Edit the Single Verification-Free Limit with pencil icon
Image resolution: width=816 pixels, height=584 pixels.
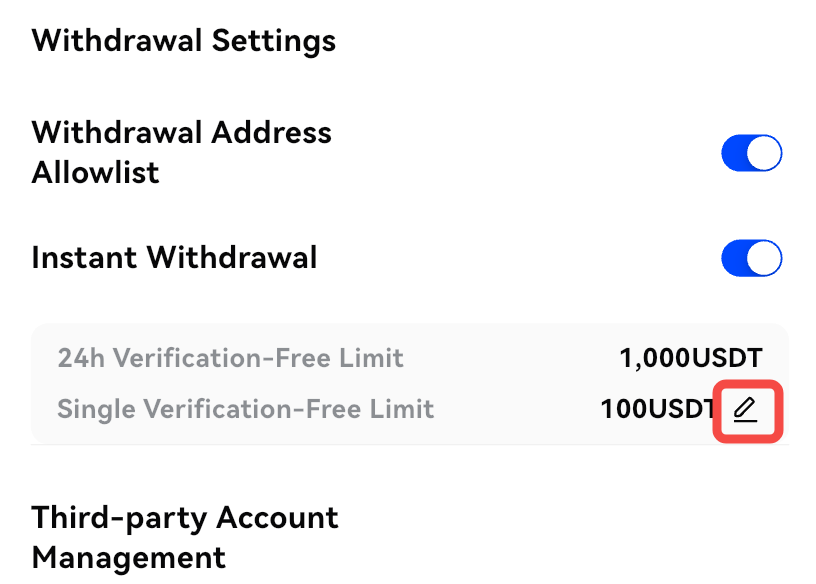[x=745, y=410]
